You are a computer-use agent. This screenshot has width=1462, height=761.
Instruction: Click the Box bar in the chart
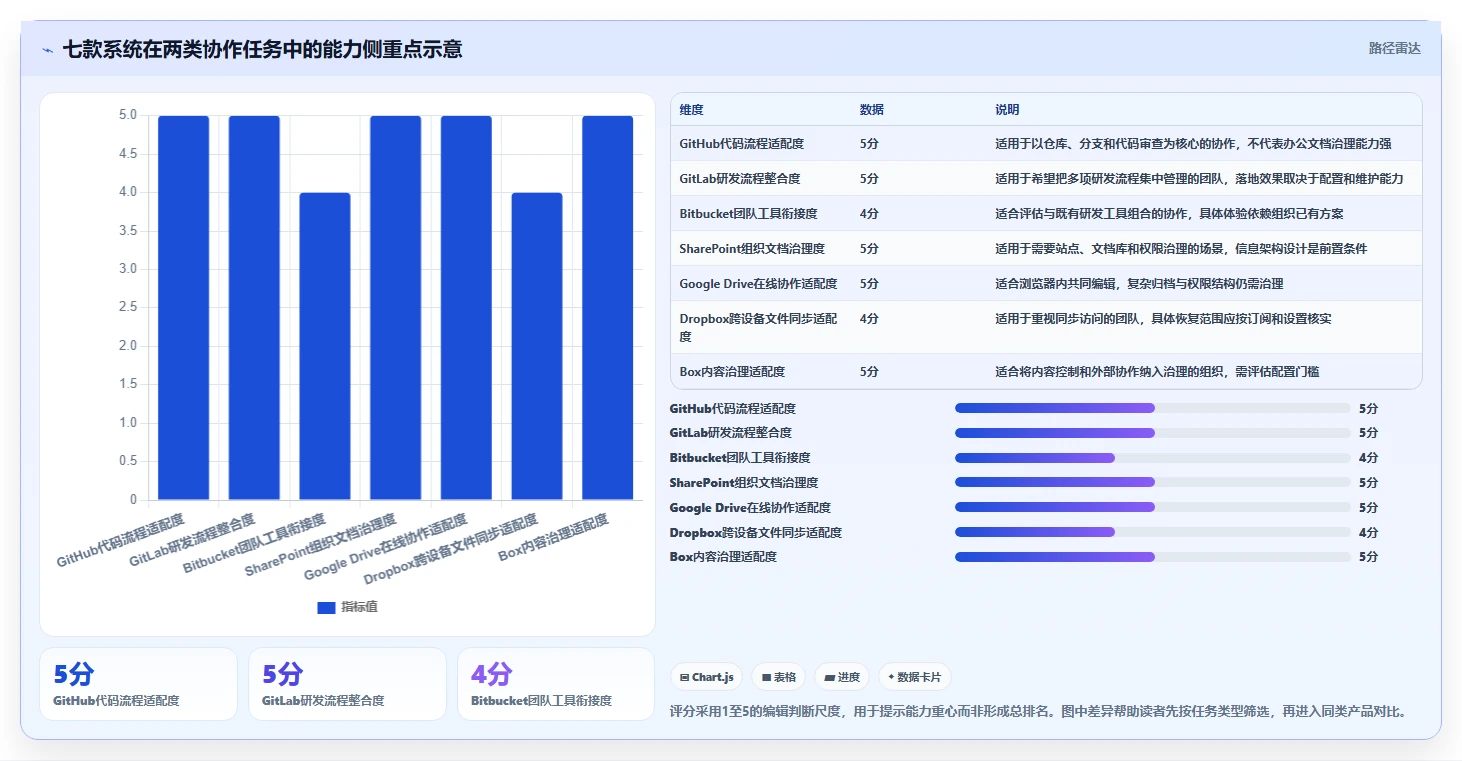[608, 308]
